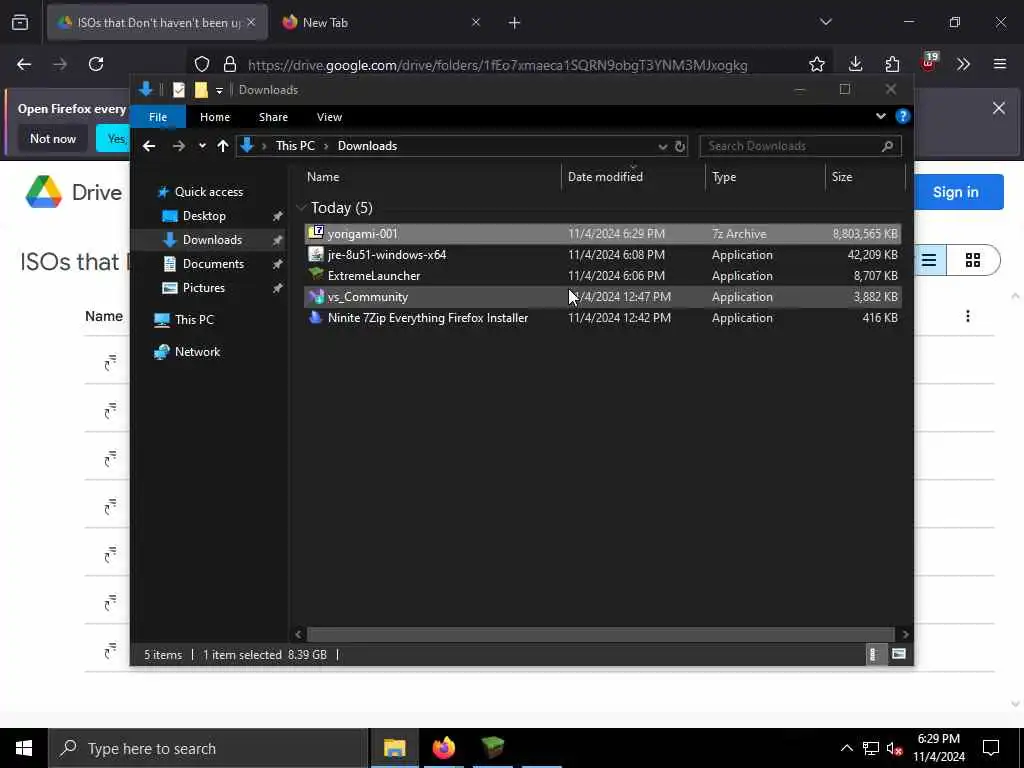Click the vs_Community file icon
The width and height of the screenshot is (1024, 768).
tap(316, 296)
